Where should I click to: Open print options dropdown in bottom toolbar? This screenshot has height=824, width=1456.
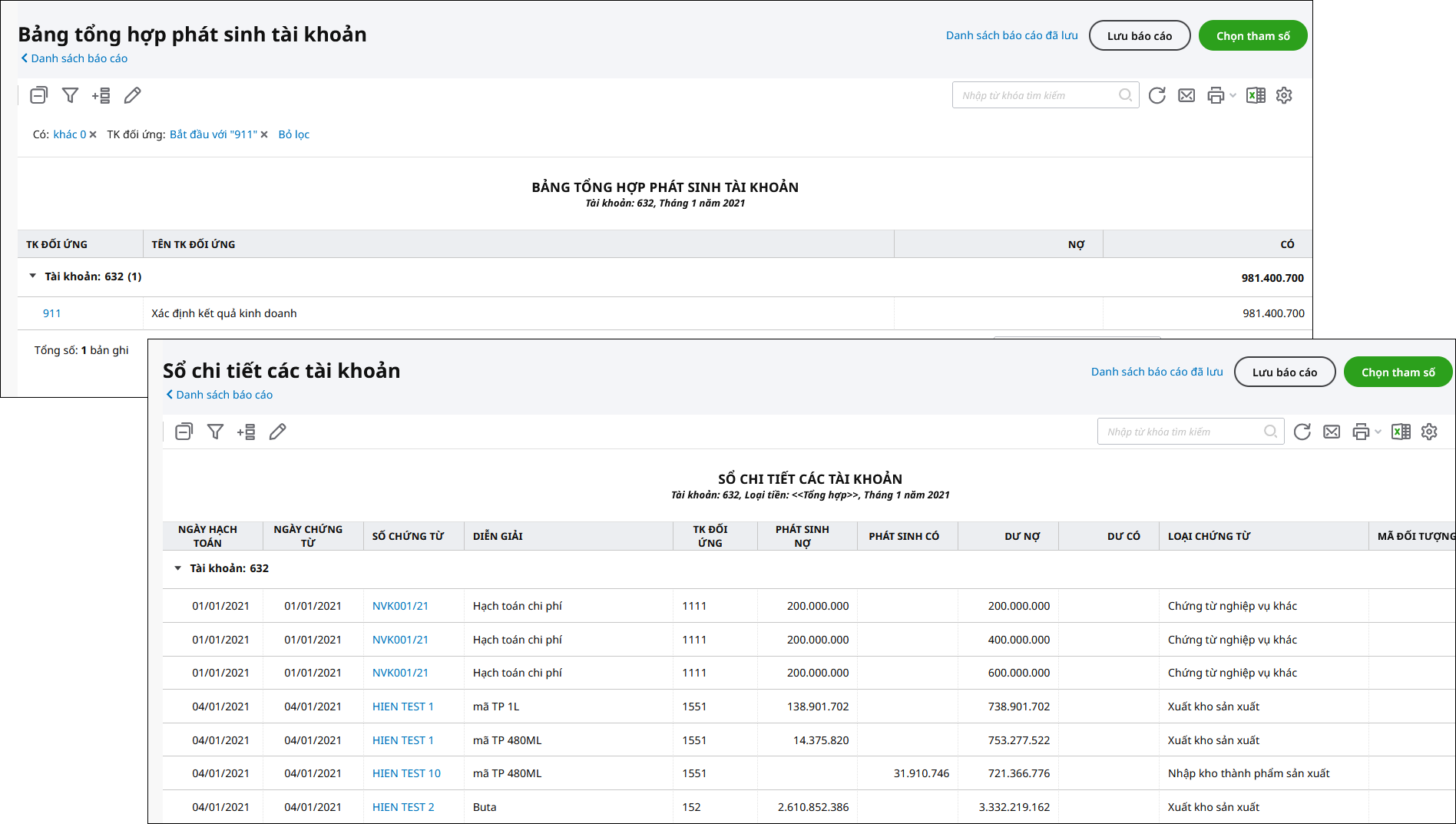coord(1378,432)
